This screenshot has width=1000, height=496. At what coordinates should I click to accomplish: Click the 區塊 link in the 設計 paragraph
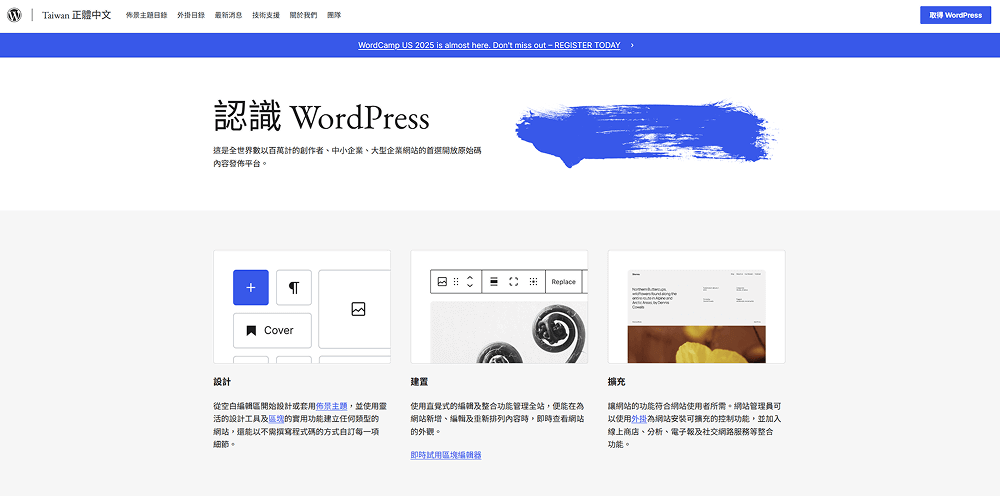pos(276,419)
